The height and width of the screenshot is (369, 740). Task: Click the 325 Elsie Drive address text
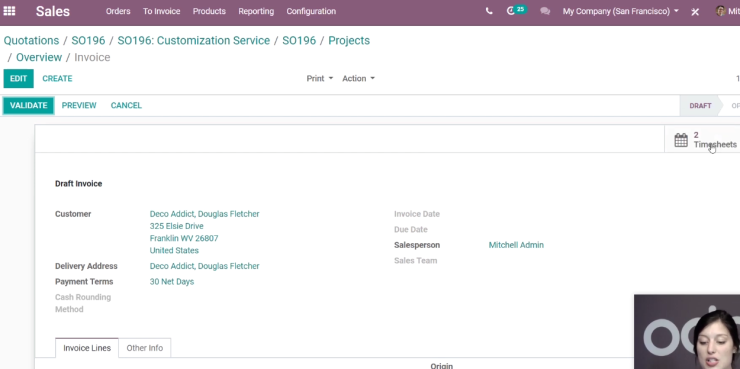177,226
